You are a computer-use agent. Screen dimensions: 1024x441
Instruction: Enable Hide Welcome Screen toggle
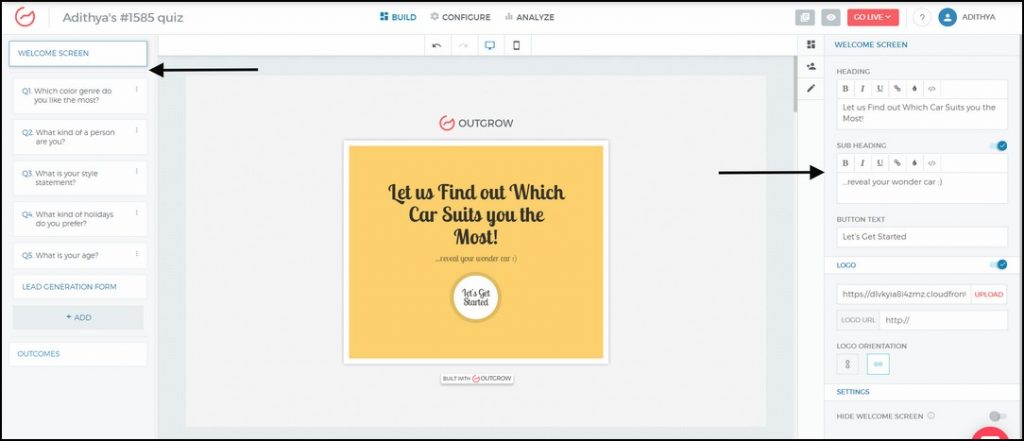click(997, 416)
